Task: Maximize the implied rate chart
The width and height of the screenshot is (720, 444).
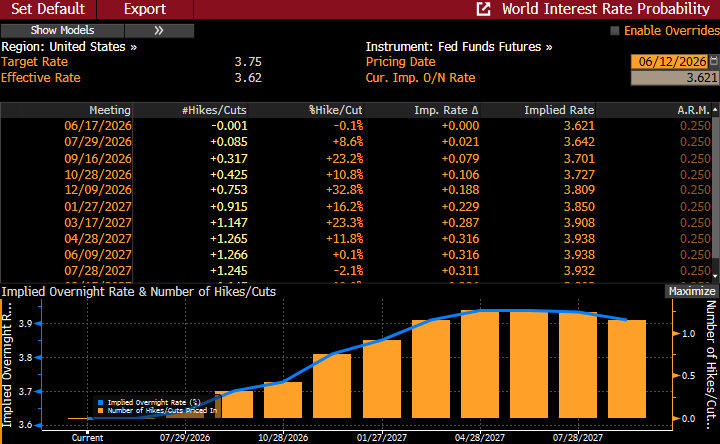Action: pos(692,291)
